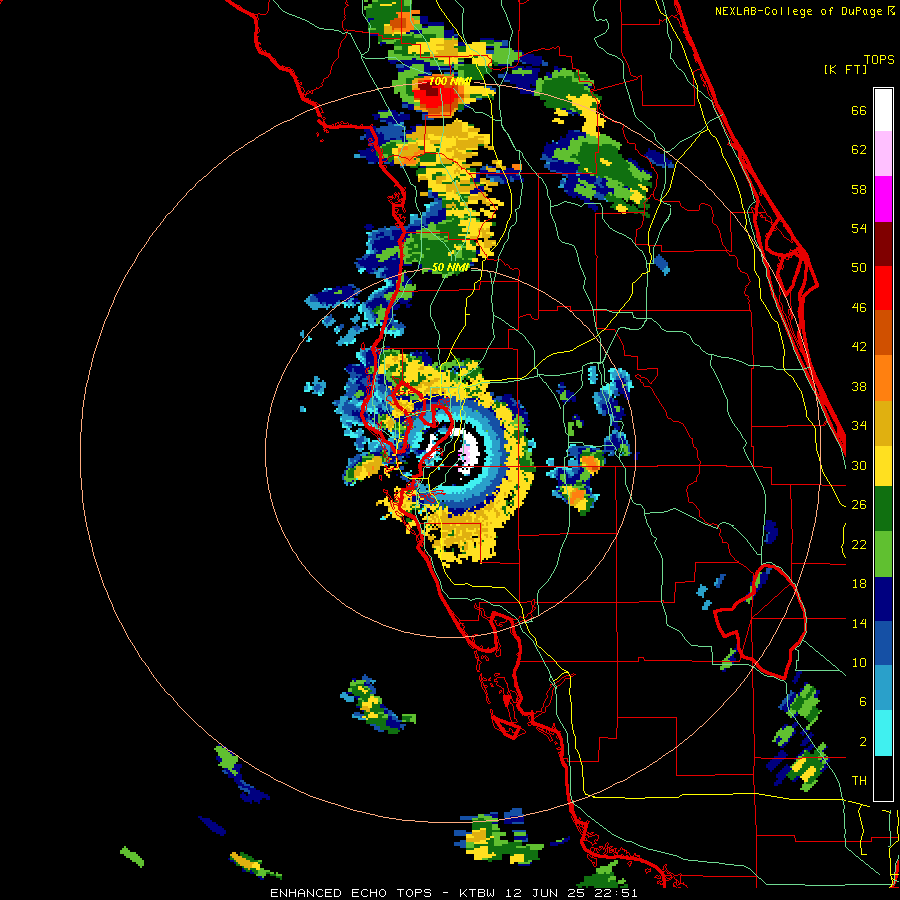Click the 50 NMI range ring label

[x=450, y=267]
